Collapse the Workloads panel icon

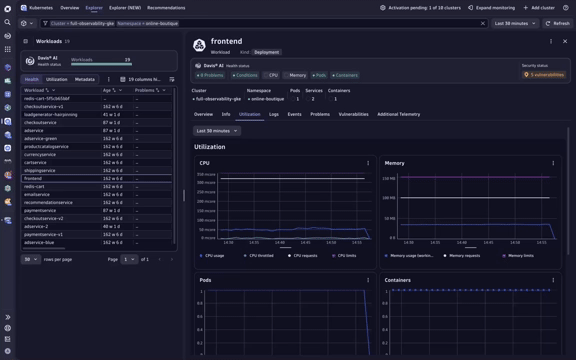(26, 41)
